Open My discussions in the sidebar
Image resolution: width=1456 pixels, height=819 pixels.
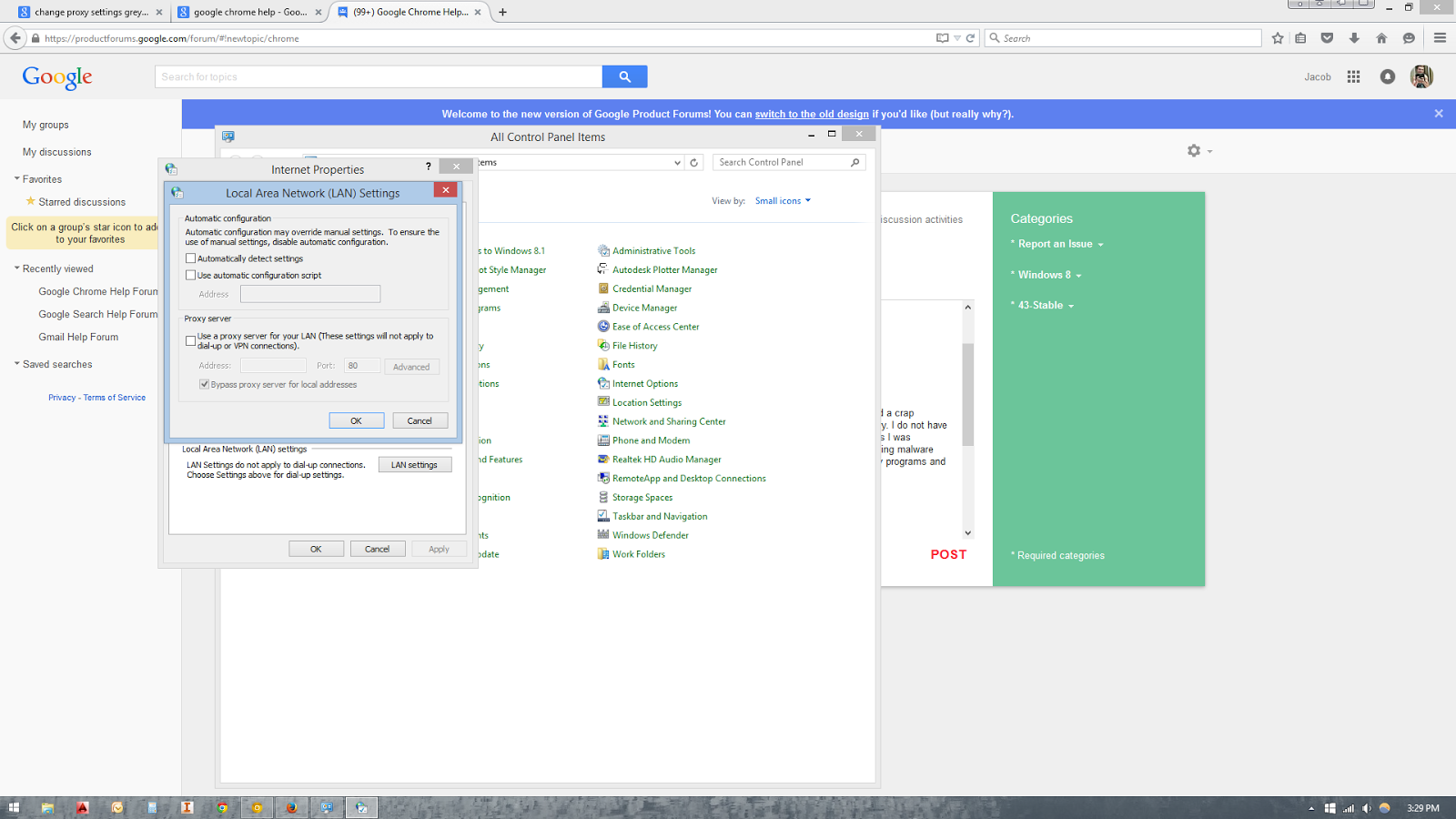57,152
